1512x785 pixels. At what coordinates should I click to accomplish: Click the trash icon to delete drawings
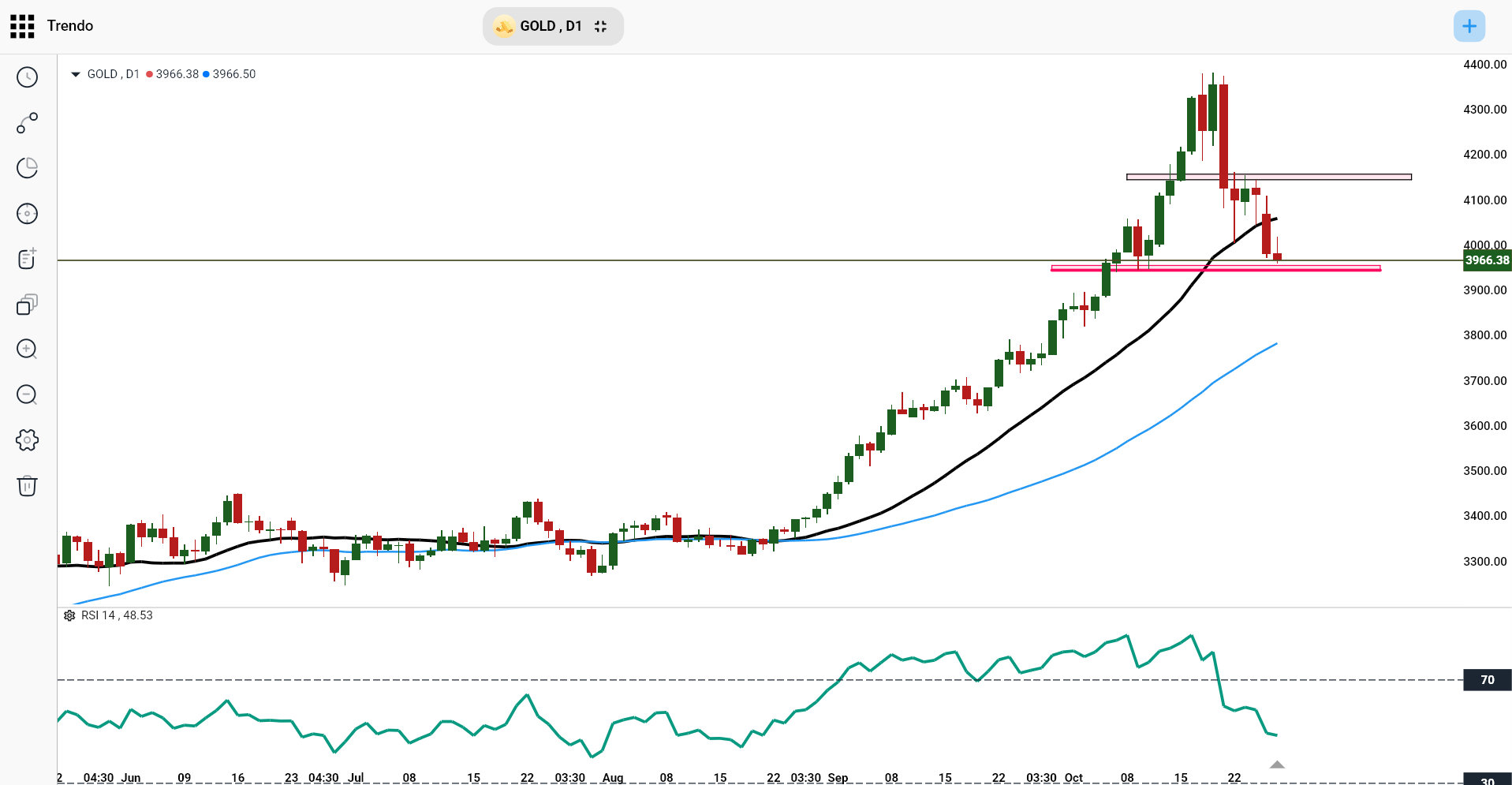click(27, 486)
